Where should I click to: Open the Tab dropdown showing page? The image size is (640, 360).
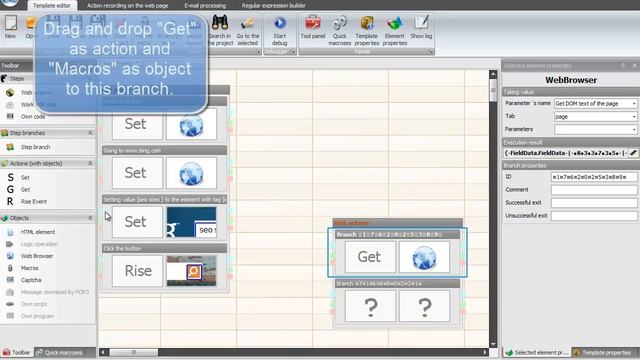634,117
